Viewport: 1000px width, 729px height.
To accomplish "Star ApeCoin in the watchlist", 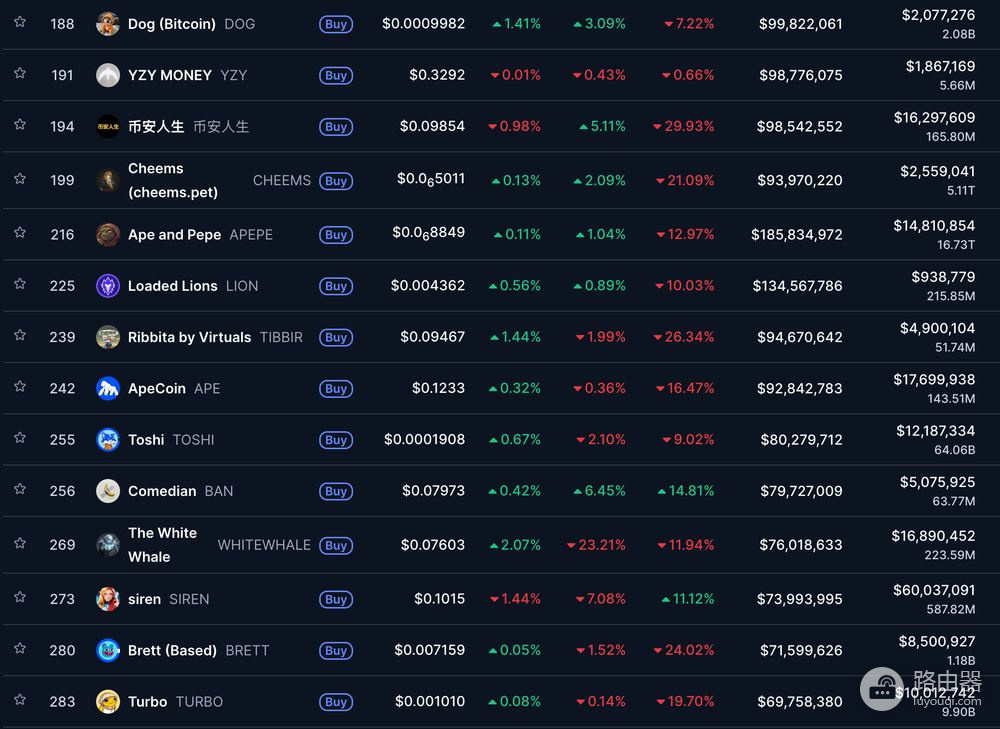I will coord(20,387).
